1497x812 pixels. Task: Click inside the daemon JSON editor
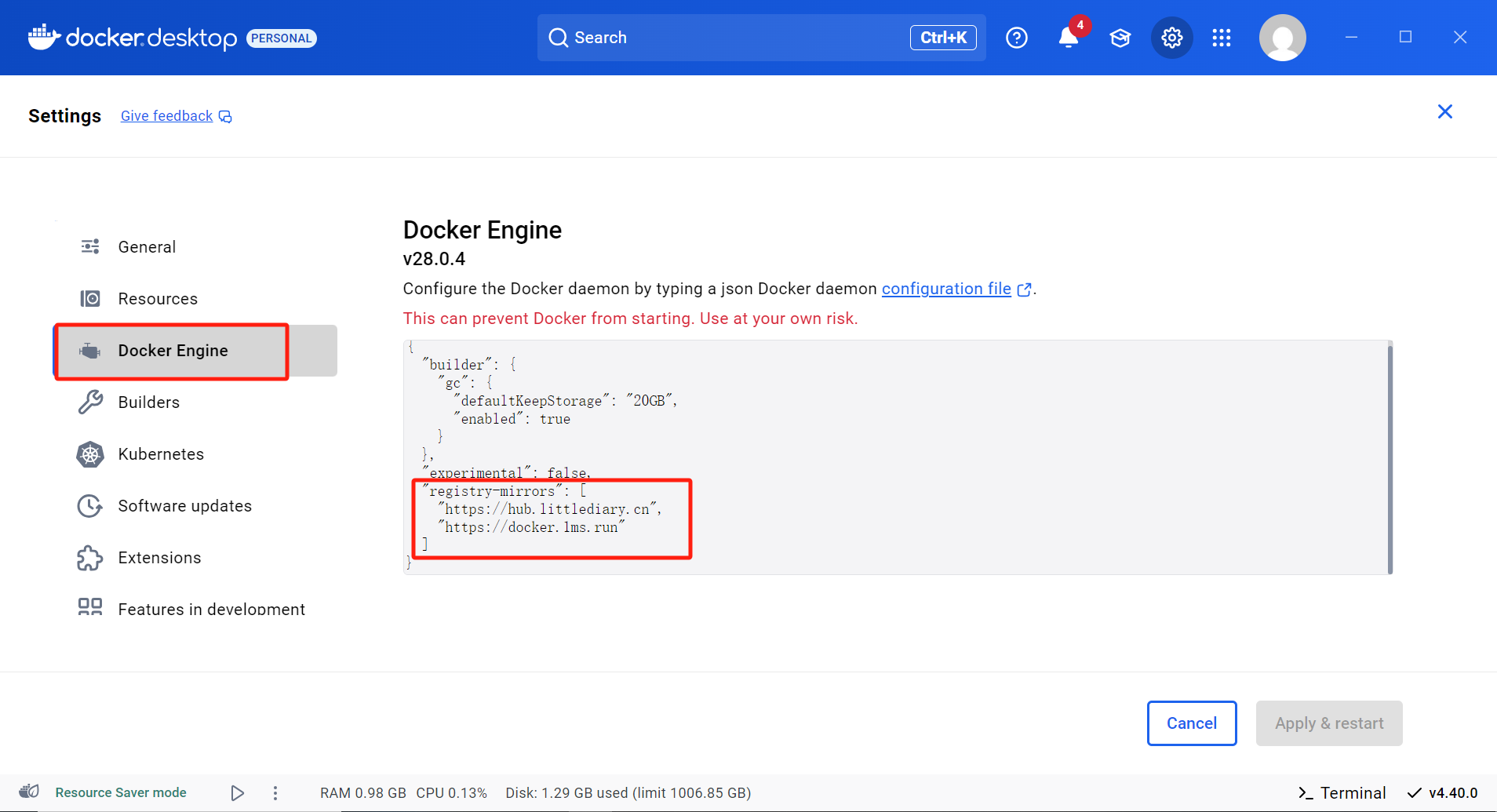tap(898, 457)
